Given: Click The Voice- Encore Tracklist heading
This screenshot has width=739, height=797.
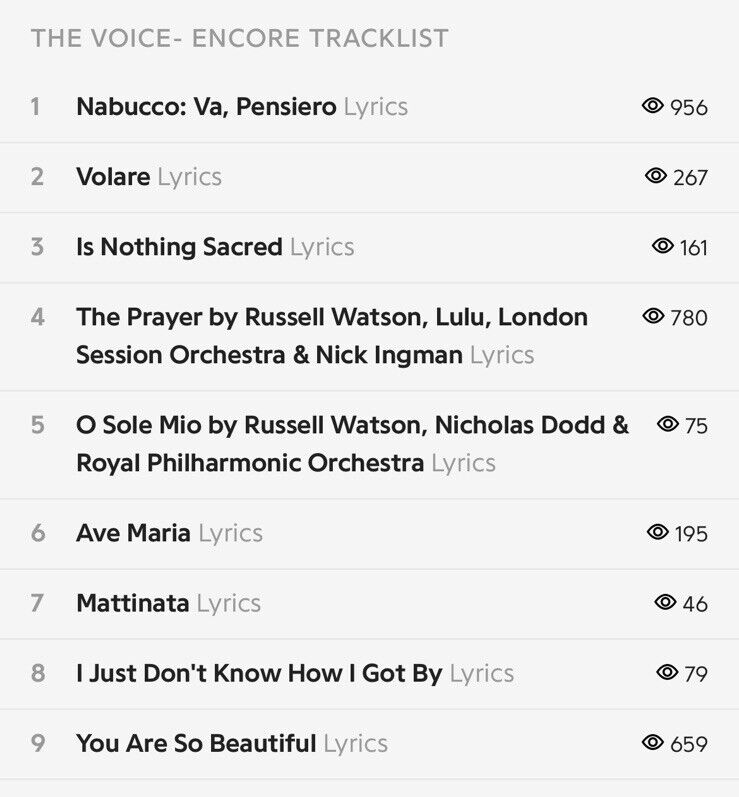Looking at the screenshot, I should [x=239, y=39].
